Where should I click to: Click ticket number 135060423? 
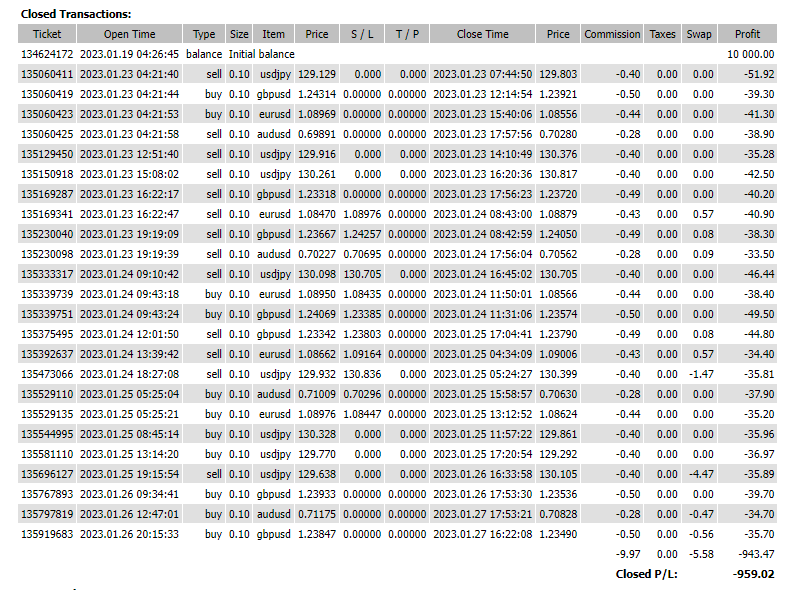click(x=47, y=114)
